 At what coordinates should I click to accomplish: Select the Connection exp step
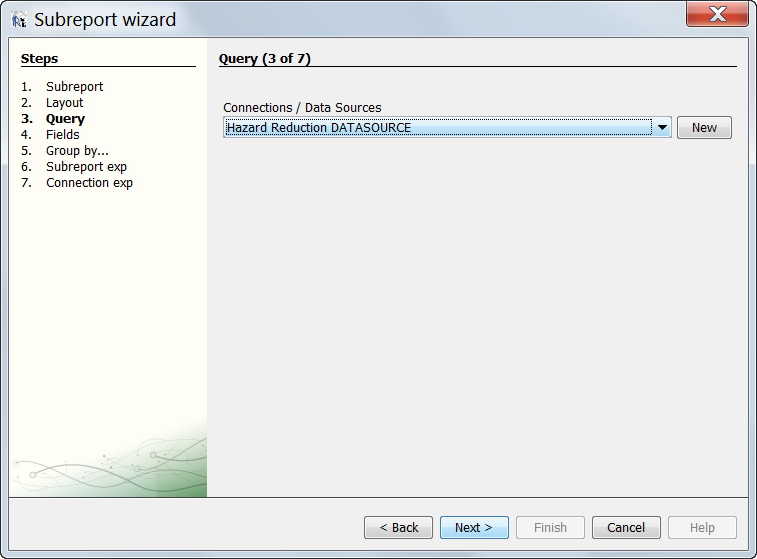[89, 183]
